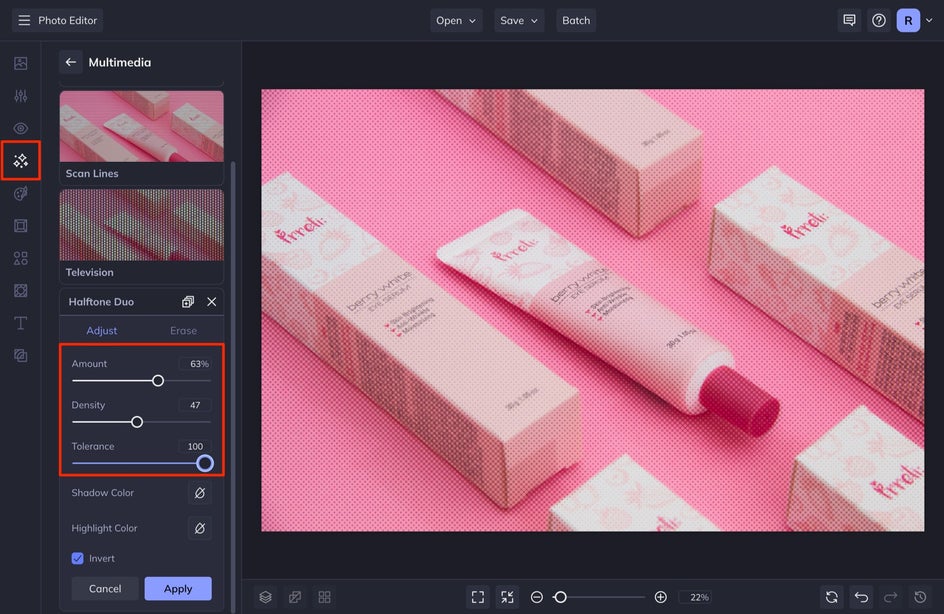Click the canvas product photo

[592, 310]
